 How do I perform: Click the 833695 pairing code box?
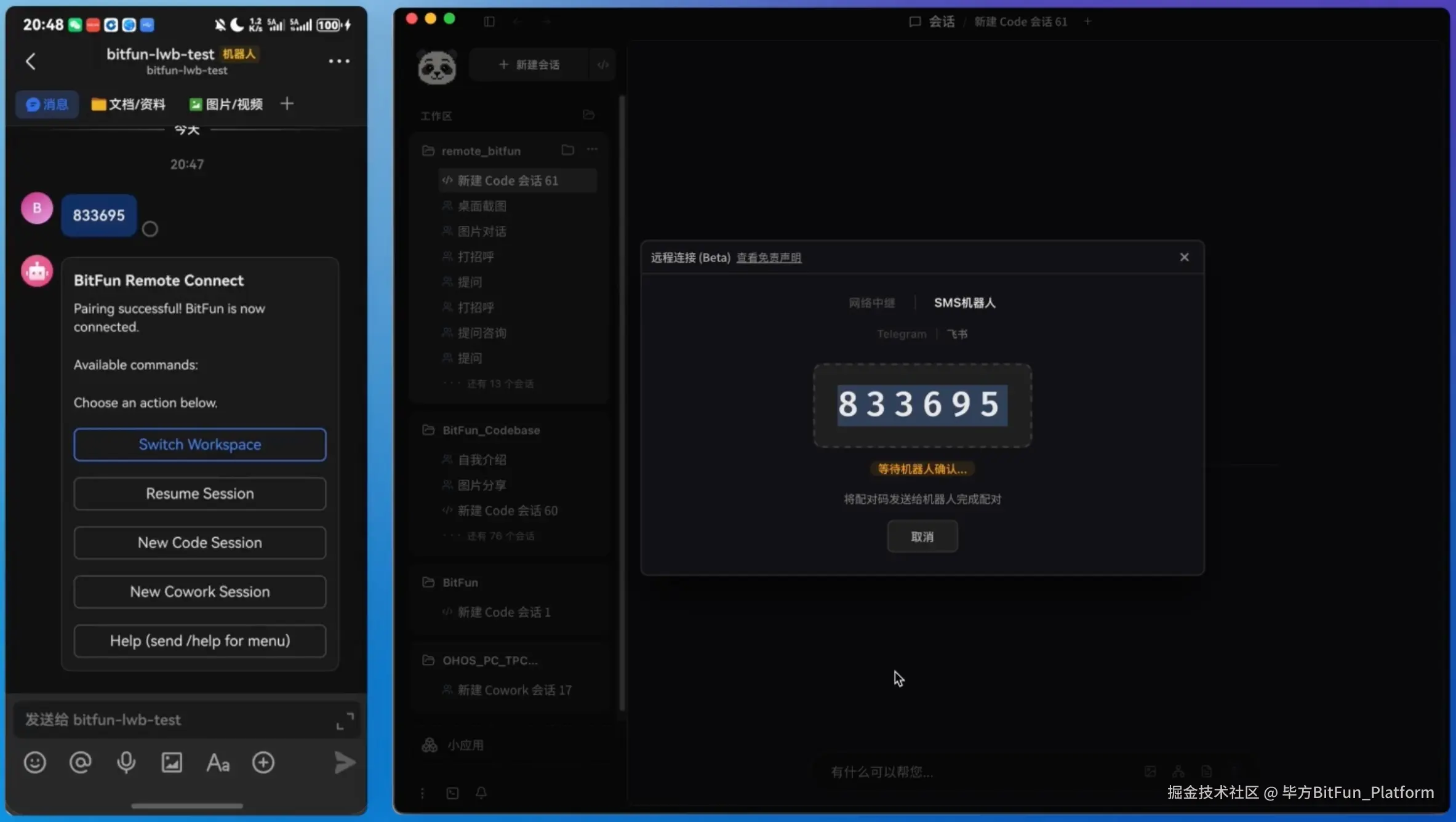[x=922, y=405]
